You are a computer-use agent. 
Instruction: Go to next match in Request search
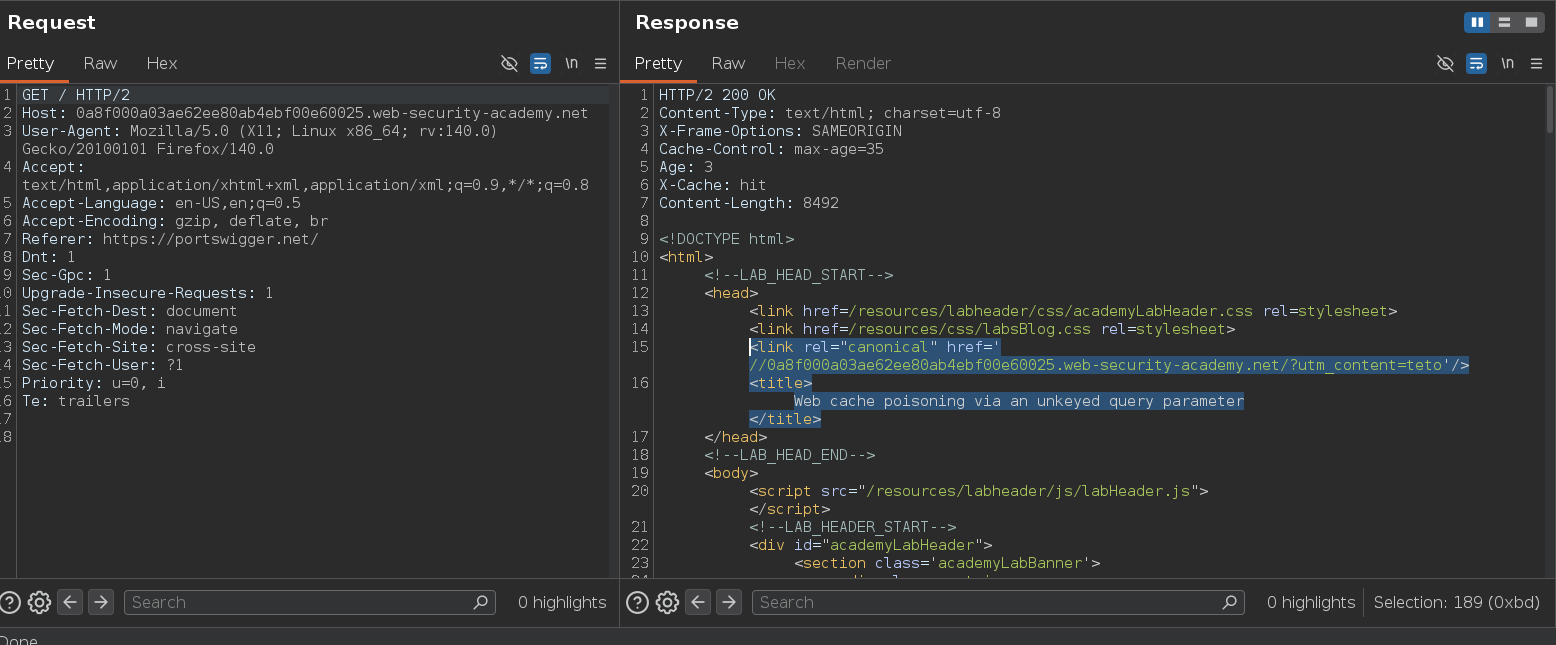point(101,602)
